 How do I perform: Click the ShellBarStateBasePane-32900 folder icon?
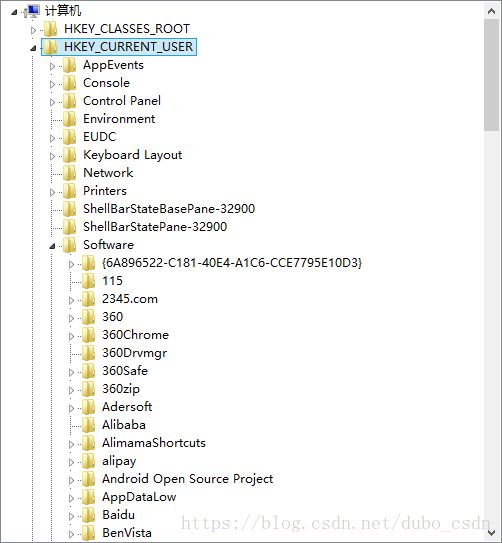pos(70,209)
